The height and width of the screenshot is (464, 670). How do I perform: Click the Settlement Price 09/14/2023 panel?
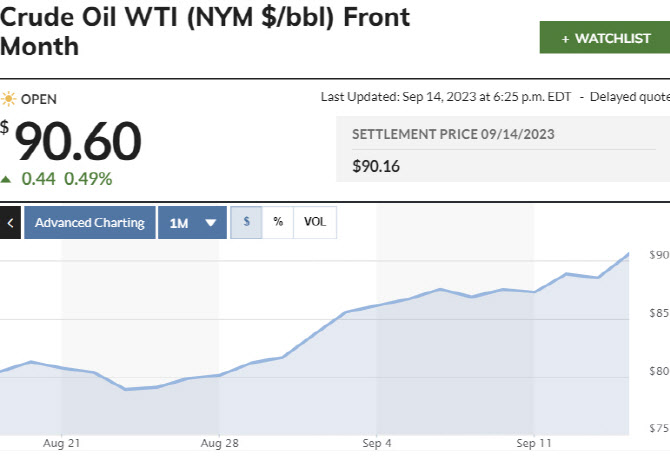[500, 150]
